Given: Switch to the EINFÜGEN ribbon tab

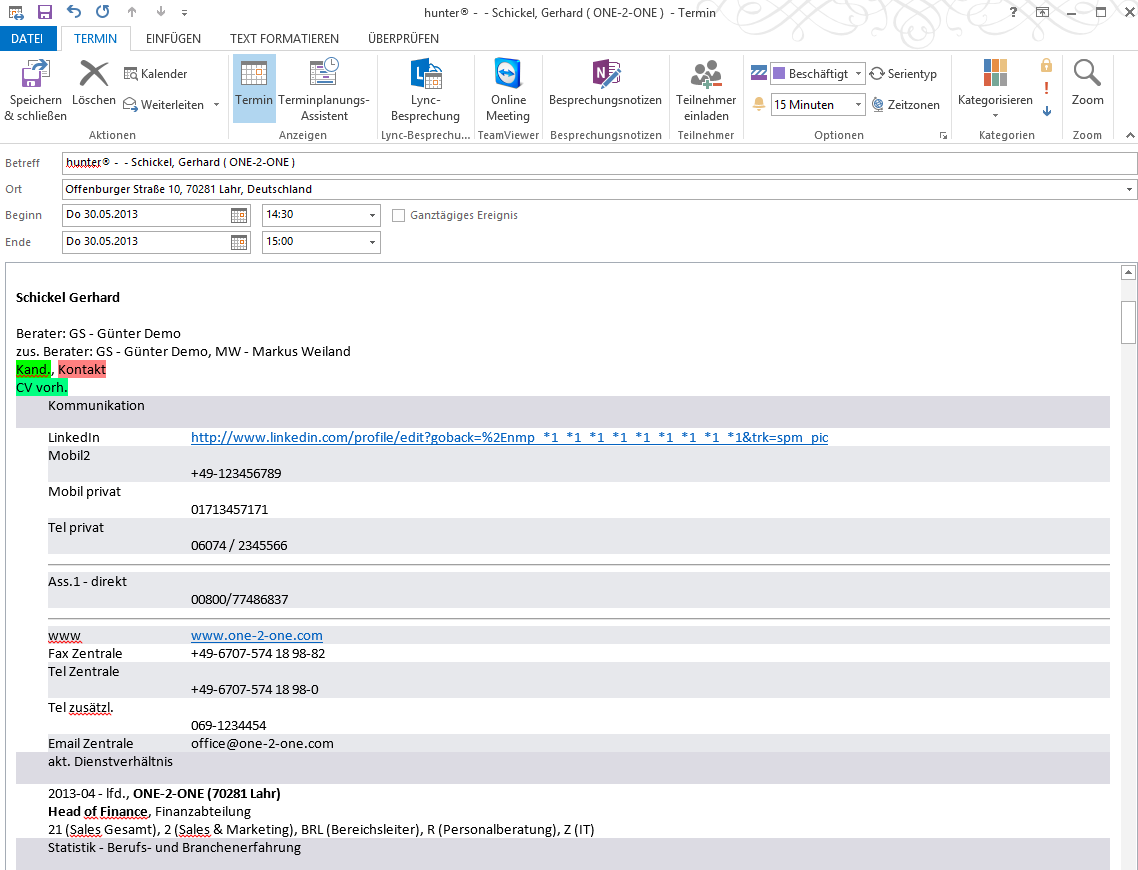Looking at the screenshot, I should pyautogui.click(x=173, y=38).
